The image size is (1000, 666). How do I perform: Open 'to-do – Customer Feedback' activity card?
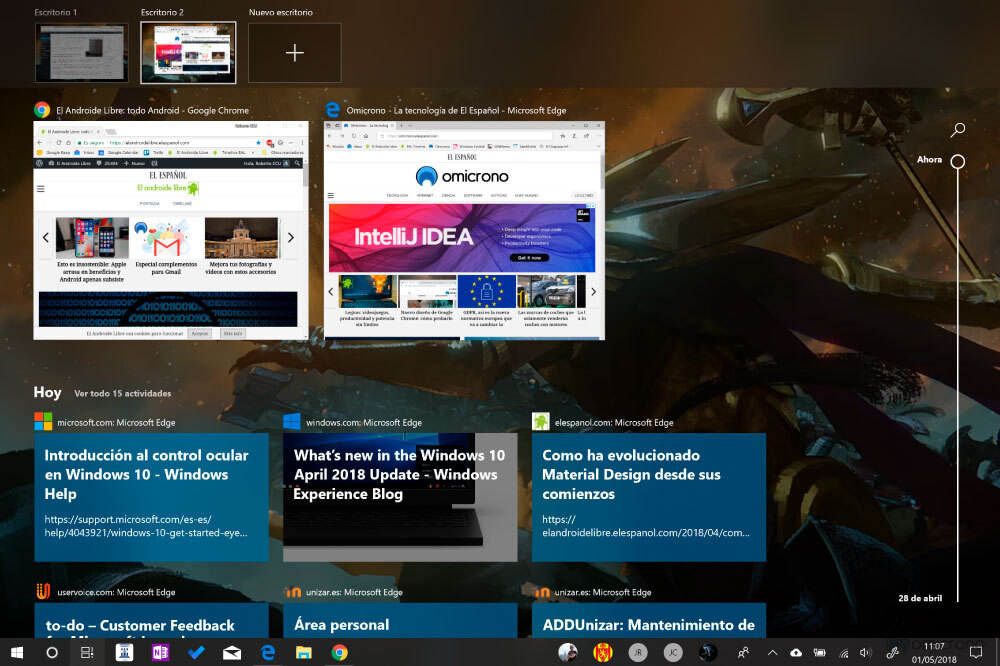151,620
